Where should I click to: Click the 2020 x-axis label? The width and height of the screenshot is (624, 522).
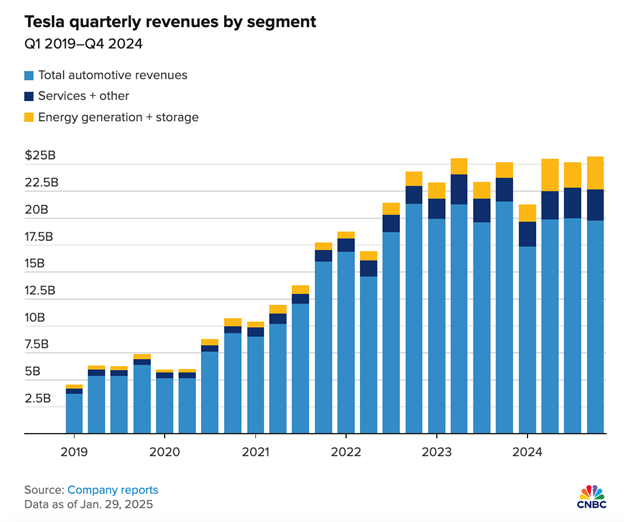[164, 452]
